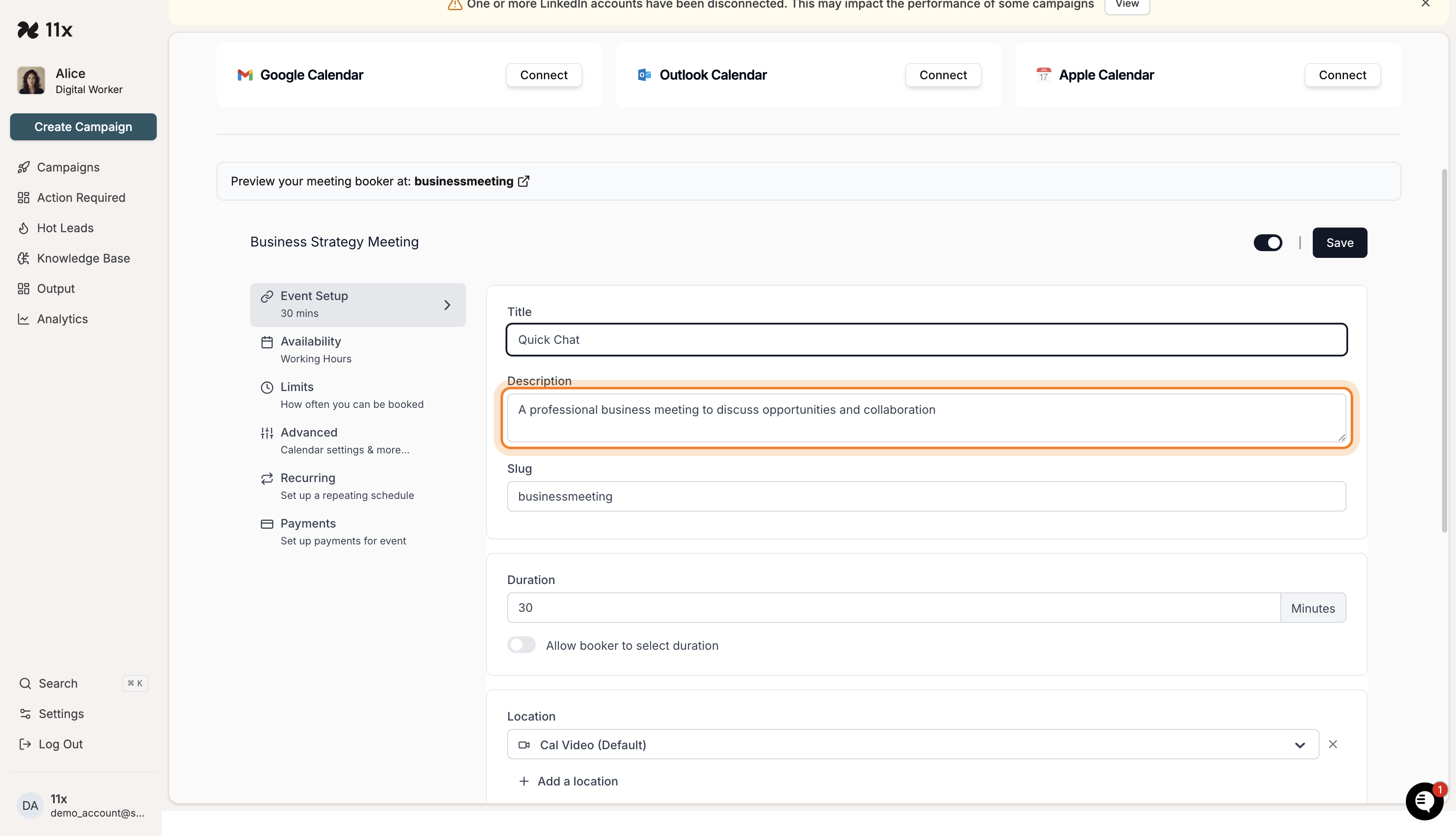Enable the event active toggle near Save
The width and height of the screenshot is (1456, 836).
point(1269,242)
